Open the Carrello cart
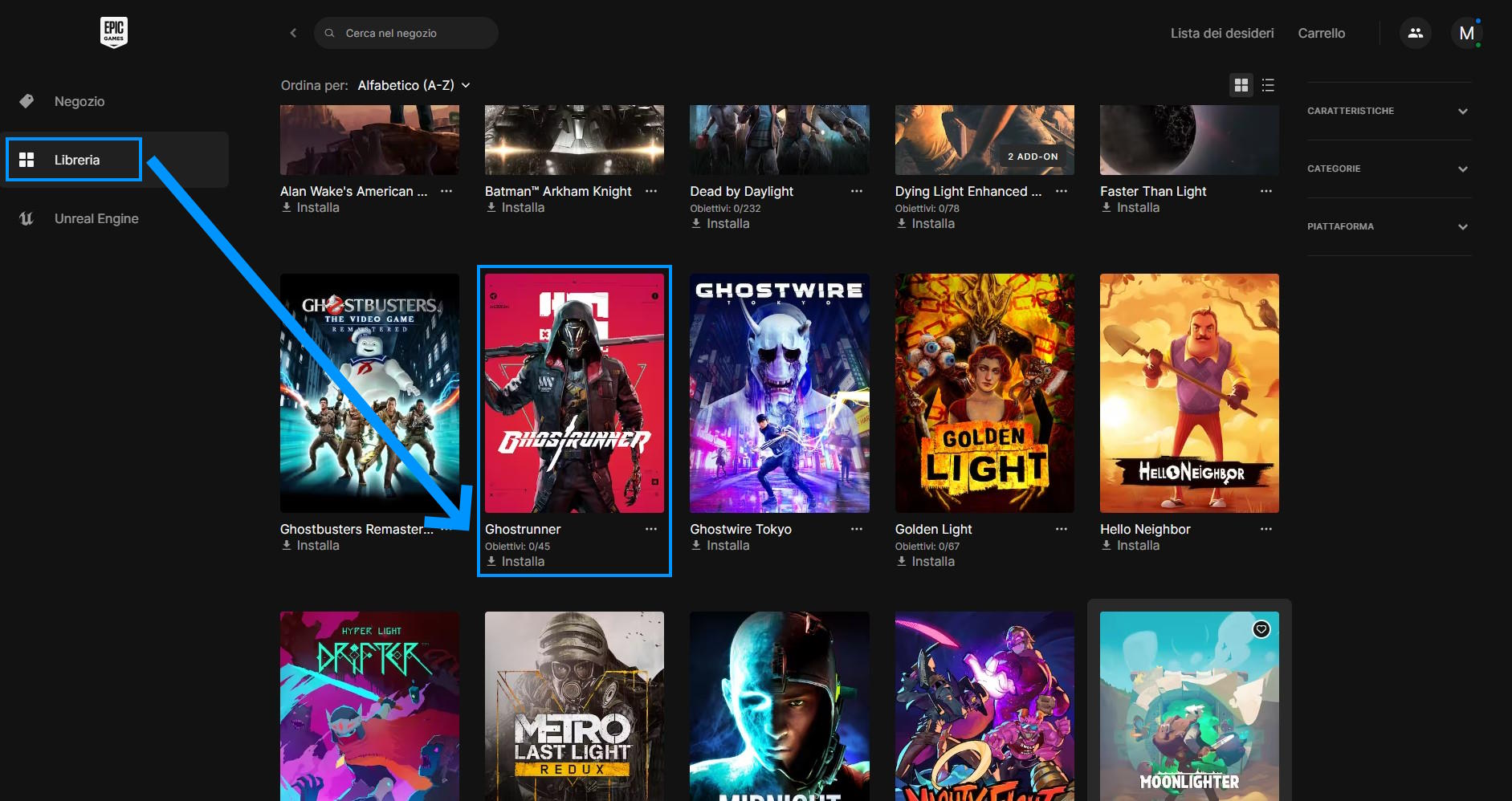The width and height of the screenshot is (1512, 801). (x=1321, y=33)
